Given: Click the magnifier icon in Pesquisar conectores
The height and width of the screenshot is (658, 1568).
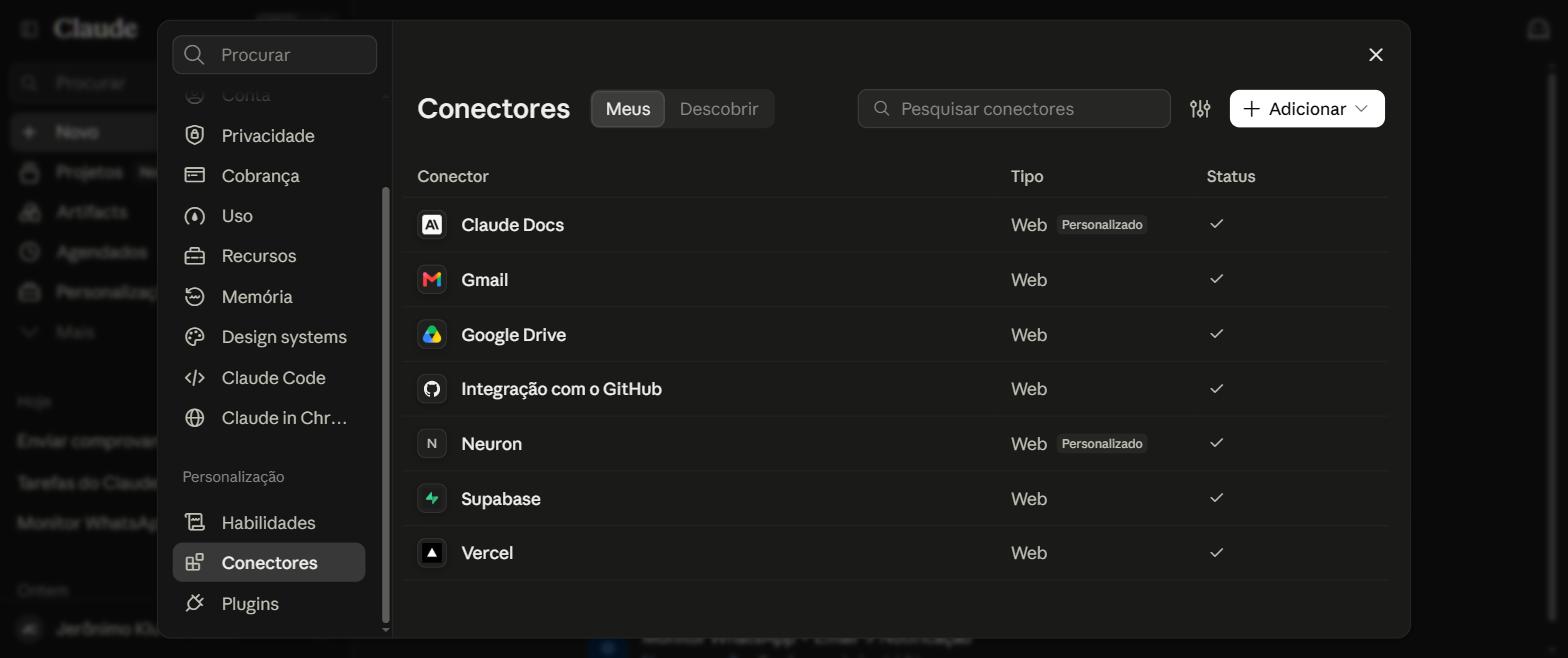Looking at the screenshot, I should (x=881, y=109).
